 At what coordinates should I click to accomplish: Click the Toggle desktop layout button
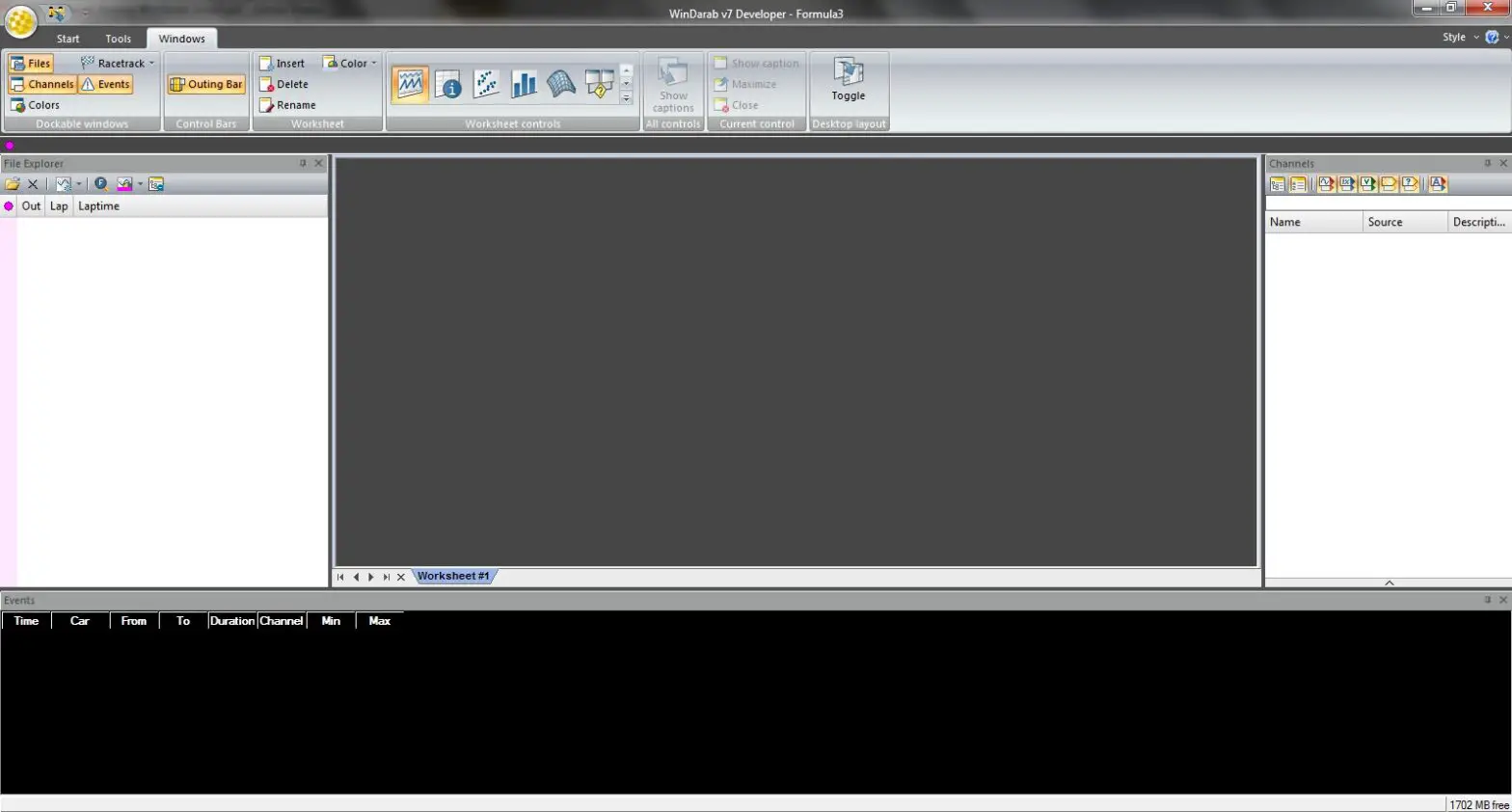click(849, 79)
